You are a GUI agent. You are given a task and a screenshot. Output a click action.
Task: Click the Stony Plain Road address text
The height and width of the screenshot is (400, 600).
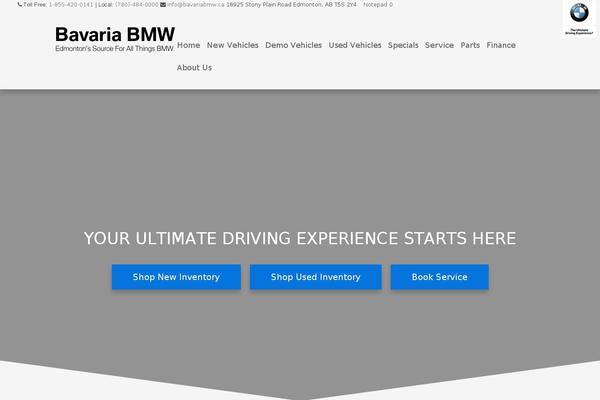click(x=291, y=5)
